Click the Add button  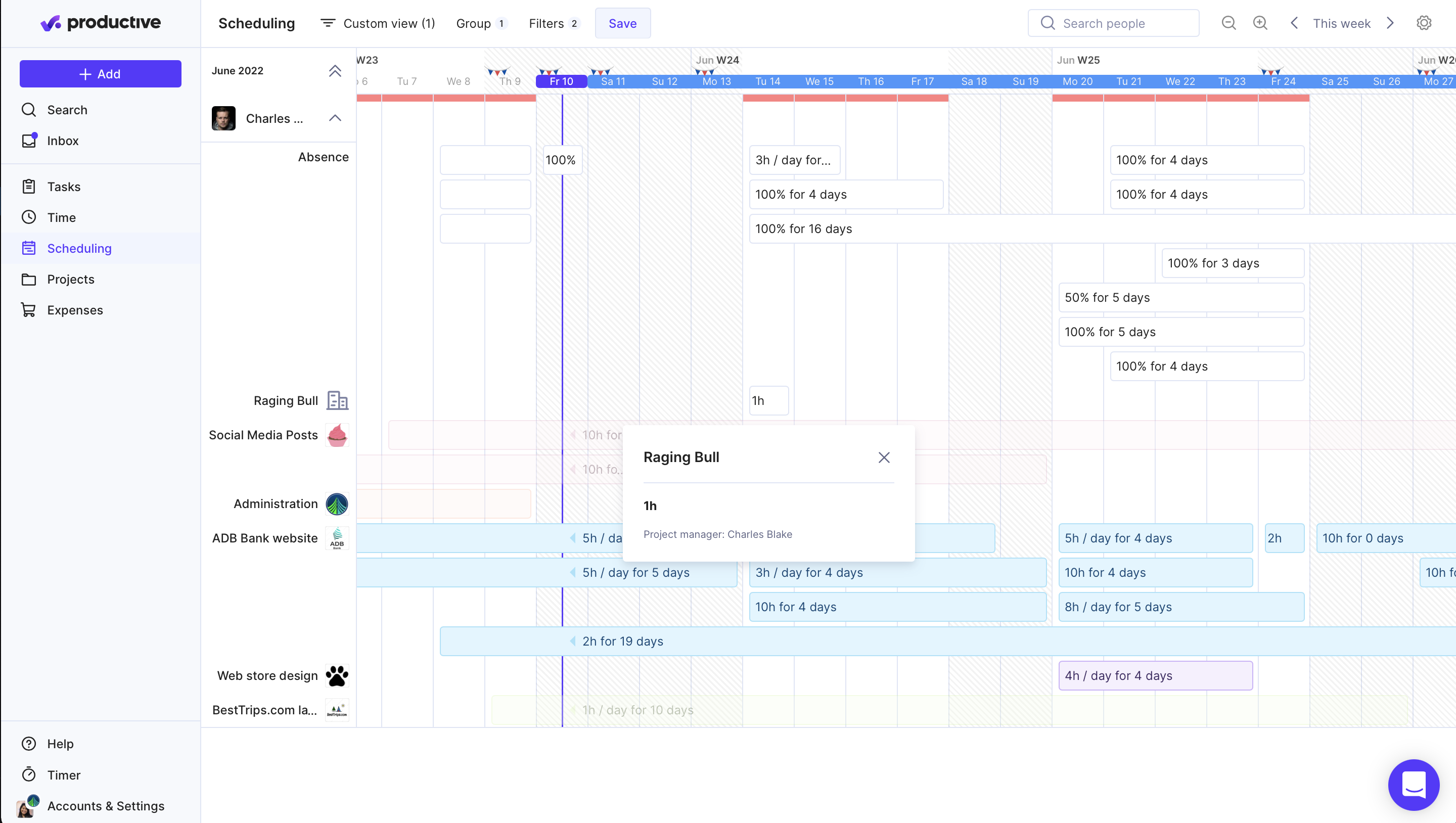[100, 74]
